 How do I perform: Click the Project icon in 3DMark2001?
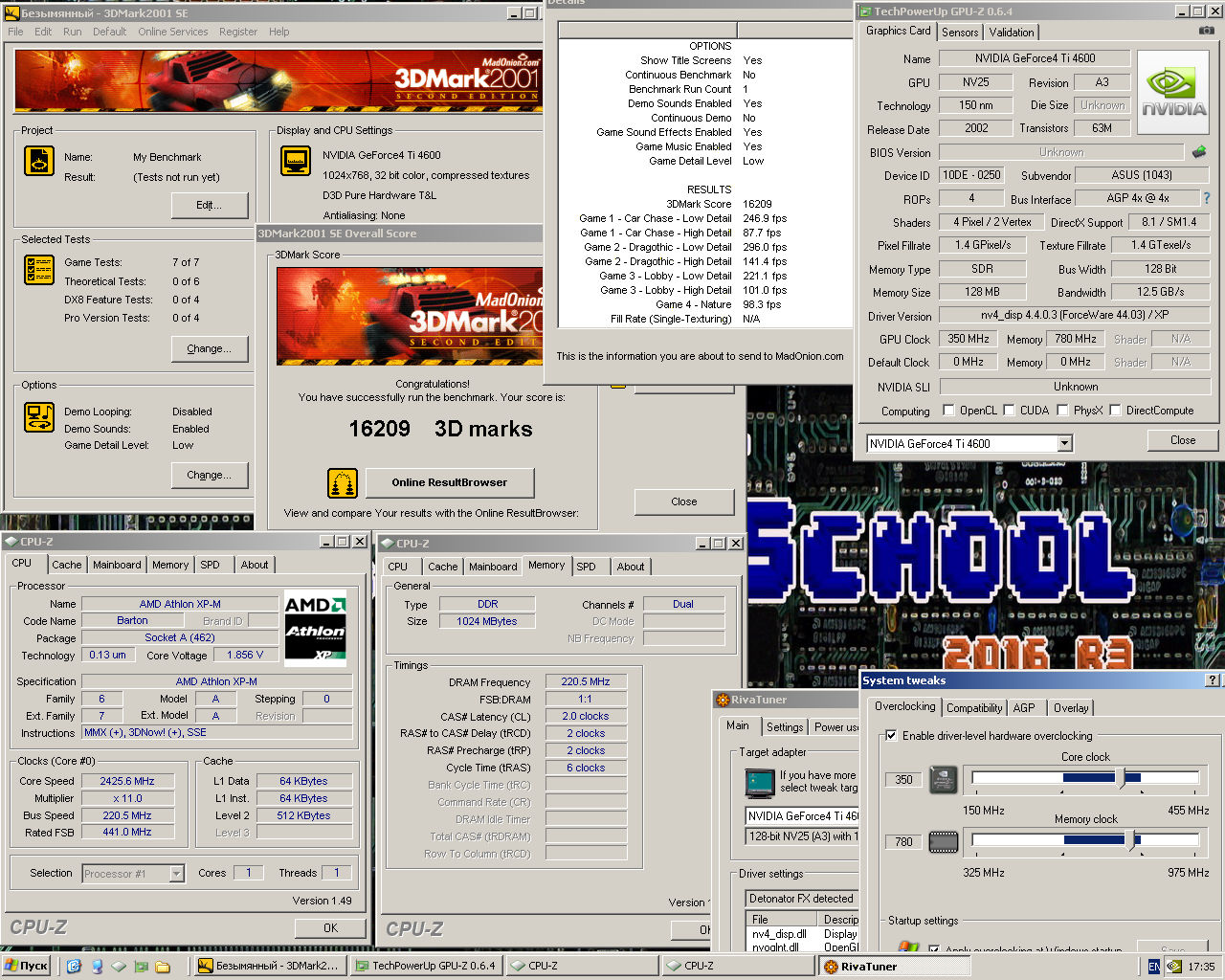click(x=39, y=161)
